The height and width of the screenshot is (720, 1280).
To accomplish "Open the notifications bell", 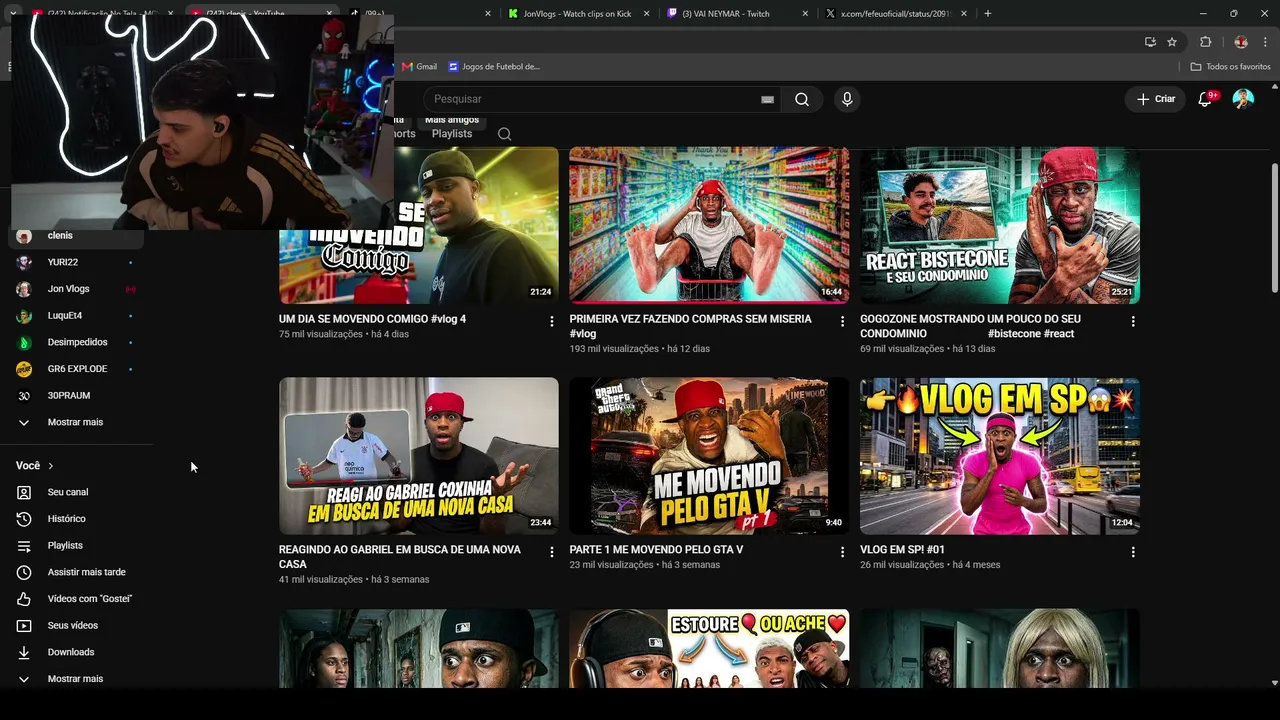I will 1205,99.
